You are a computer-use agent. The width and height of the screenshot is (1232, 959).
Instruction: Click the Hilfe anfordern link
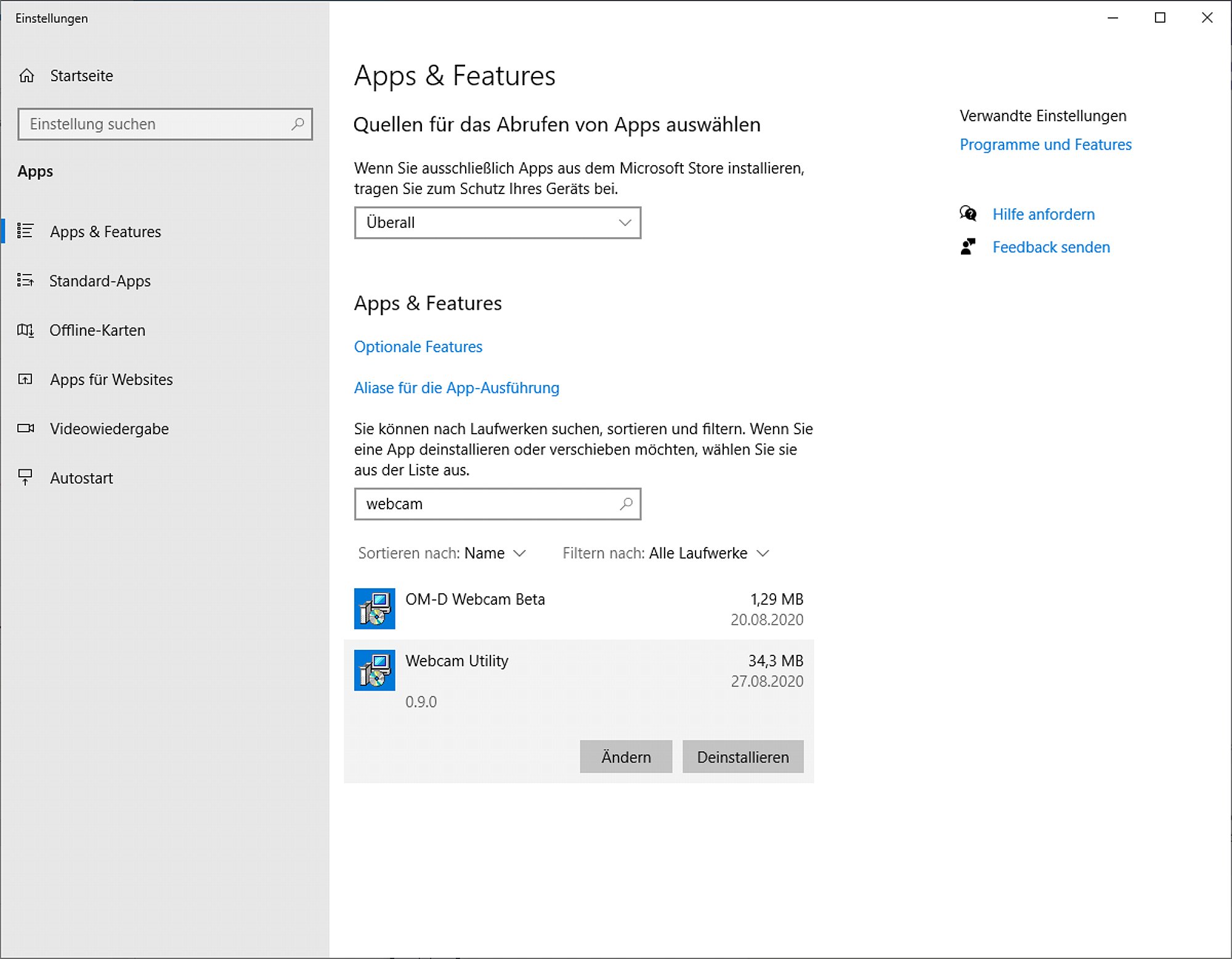(1044, 214)
